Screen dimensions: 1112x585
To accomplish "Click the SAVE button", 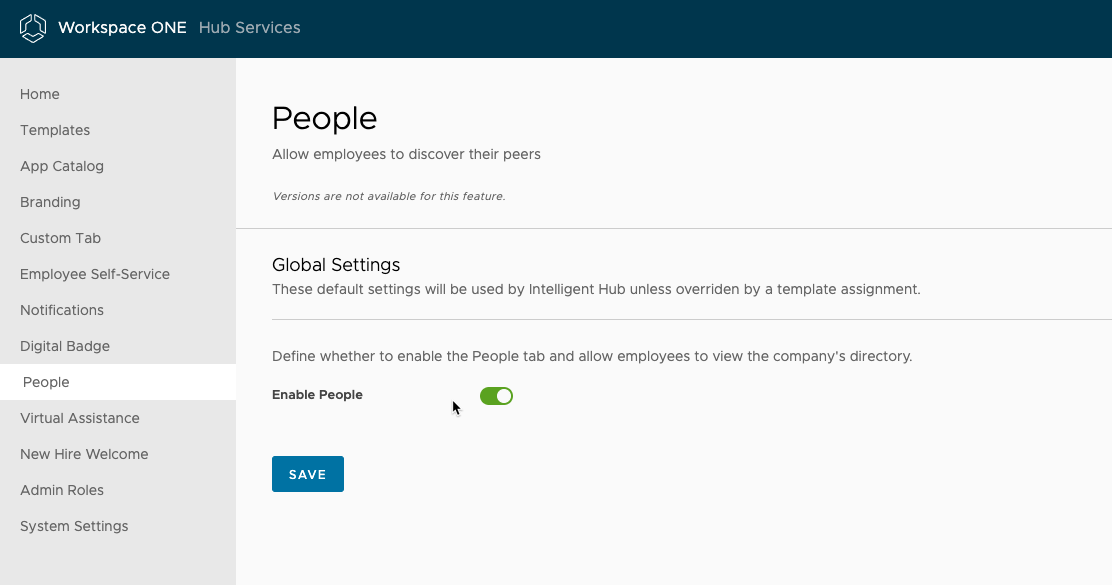I will pos(307,473).
